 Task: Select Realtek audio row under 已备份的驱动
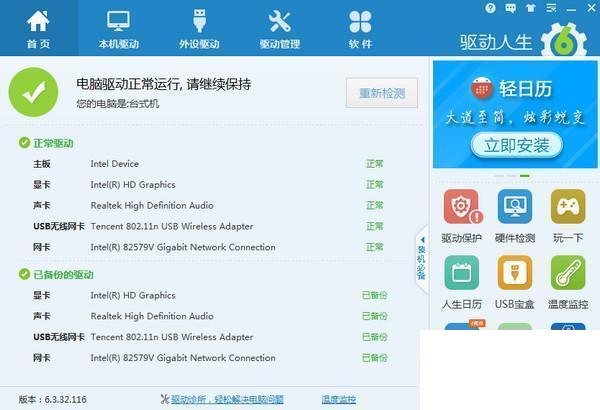[x=210, y=316]
